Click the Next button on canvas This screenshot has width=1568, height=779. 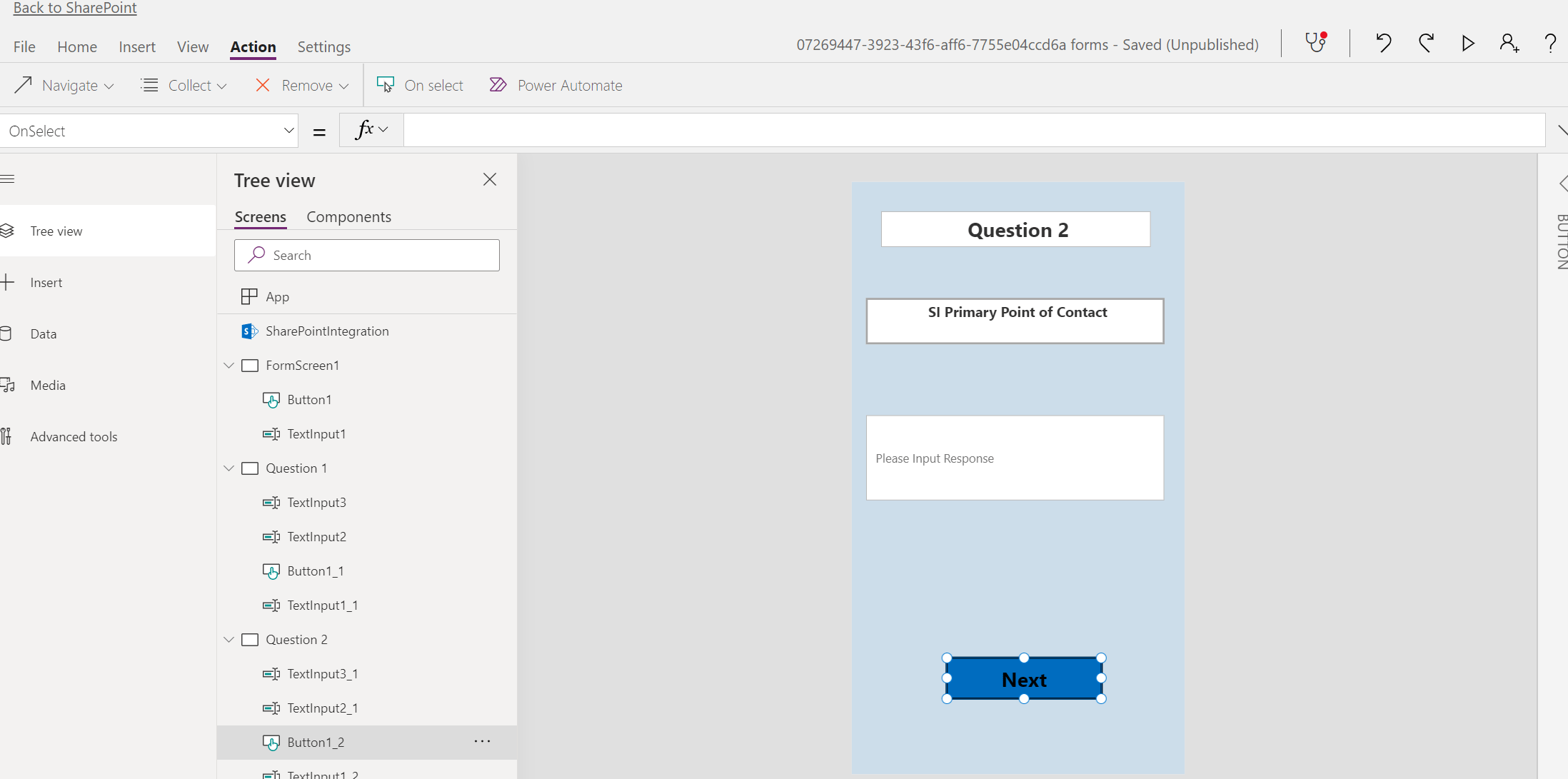tap(1023, 679)
